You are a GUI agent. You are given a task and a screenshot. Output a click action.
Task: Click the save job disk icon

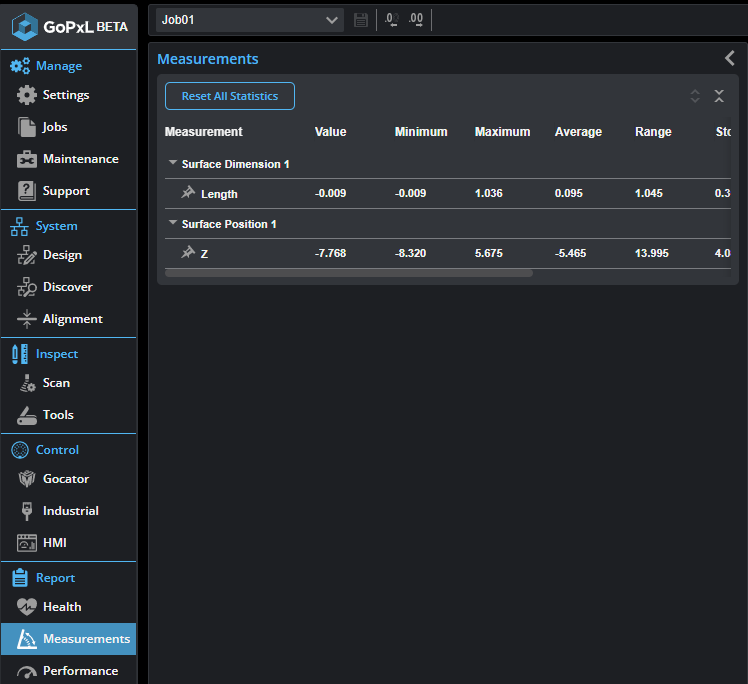coord(361,20)
